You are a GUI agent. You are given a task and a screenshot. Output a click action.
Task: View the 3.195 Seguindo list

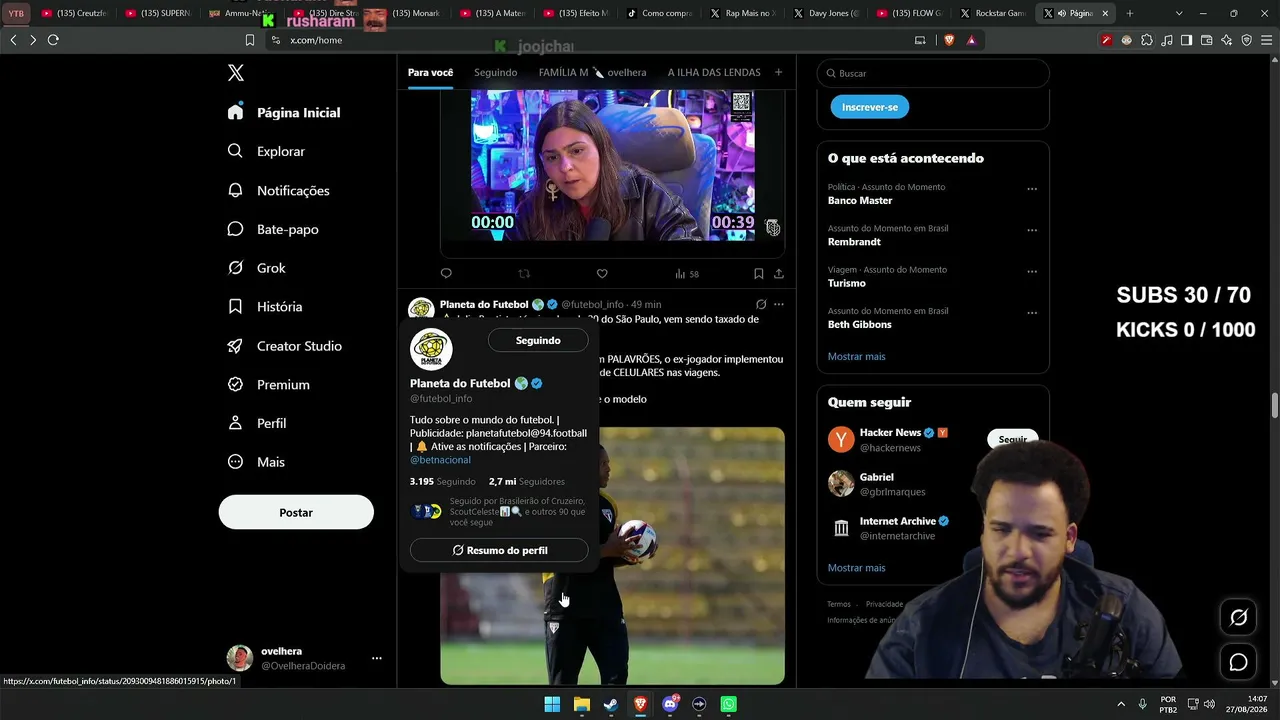click(442, 481)
